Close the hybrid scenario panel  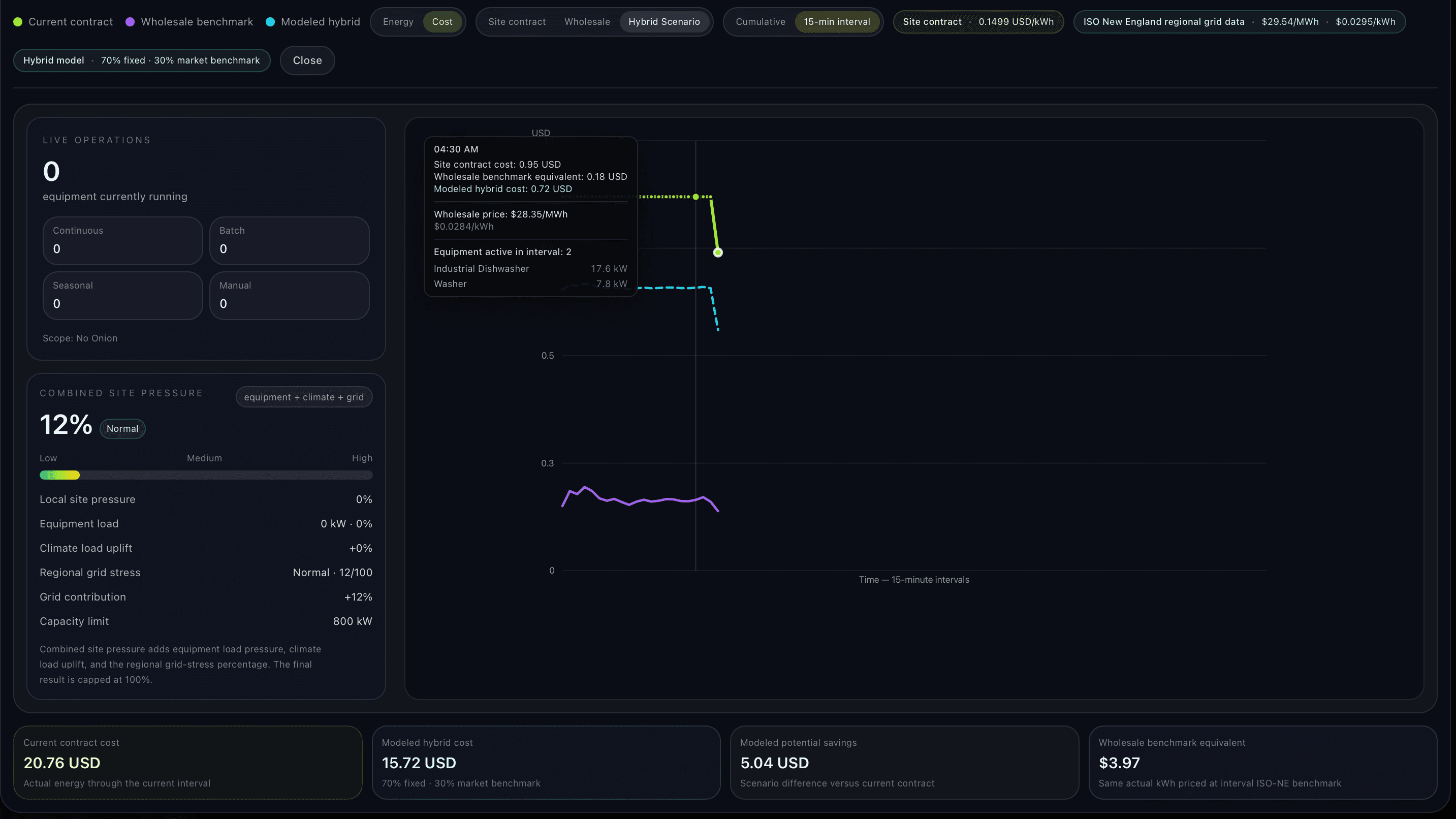pyautogui.click(x=307, y=60)
